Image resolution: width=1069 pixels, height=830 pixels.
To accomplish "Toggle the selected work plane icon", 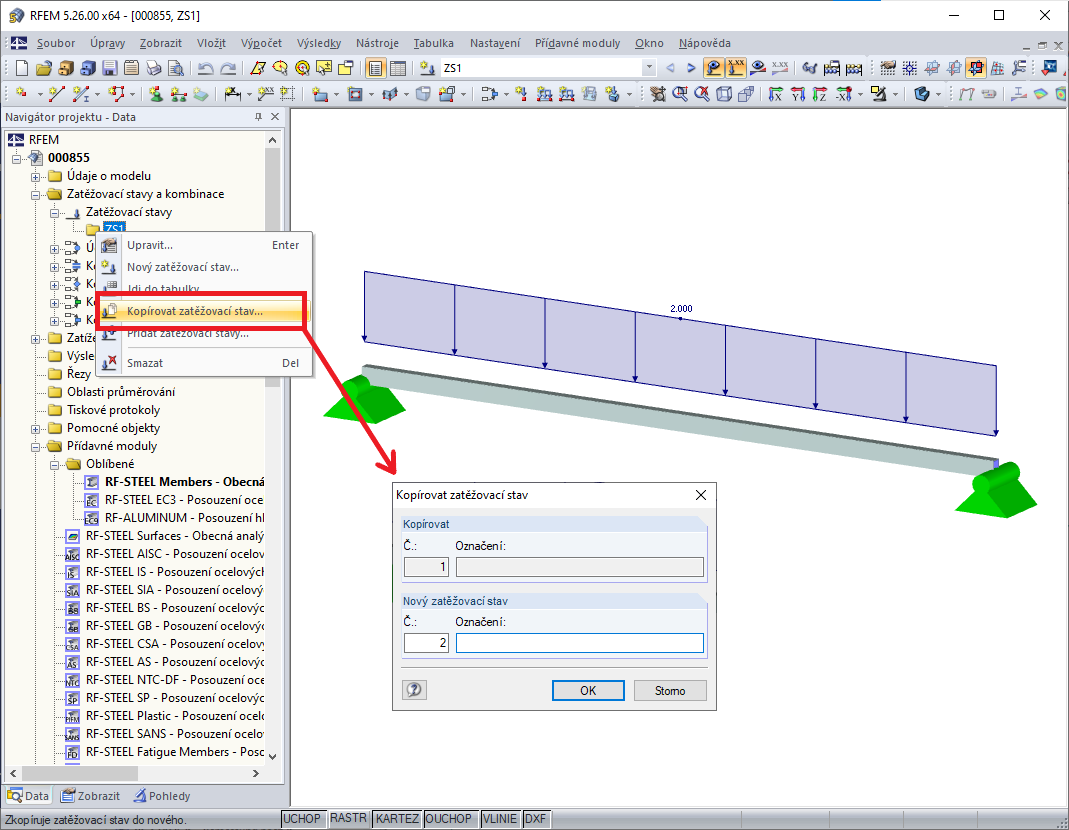I will (976, 68).
